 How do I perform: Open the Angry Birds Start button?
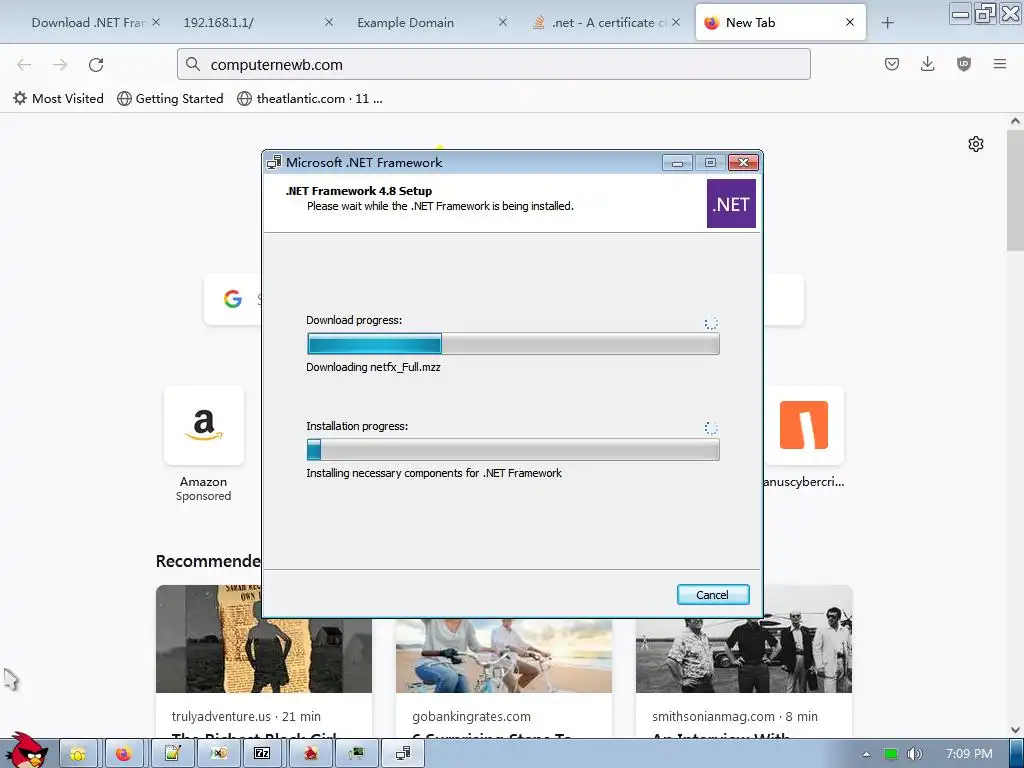[x=26, y=750]
